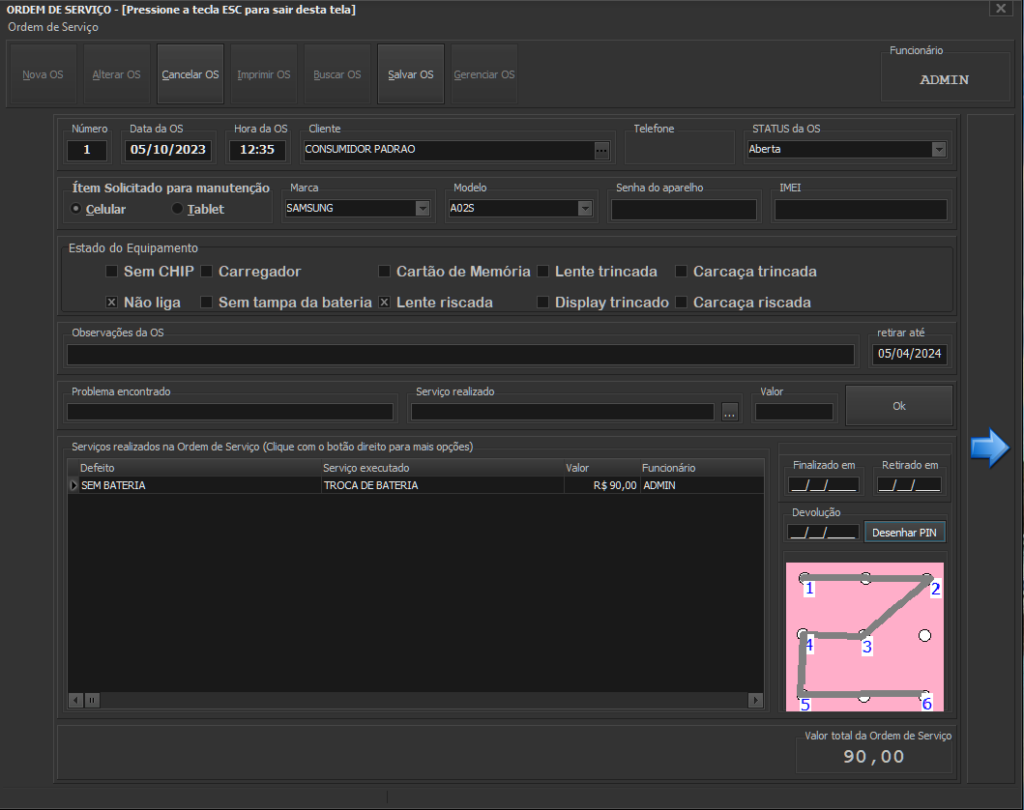Viewport: 1024px width, 810px height.
Task: Click pattern dot number 3
Action: [863, 635]
